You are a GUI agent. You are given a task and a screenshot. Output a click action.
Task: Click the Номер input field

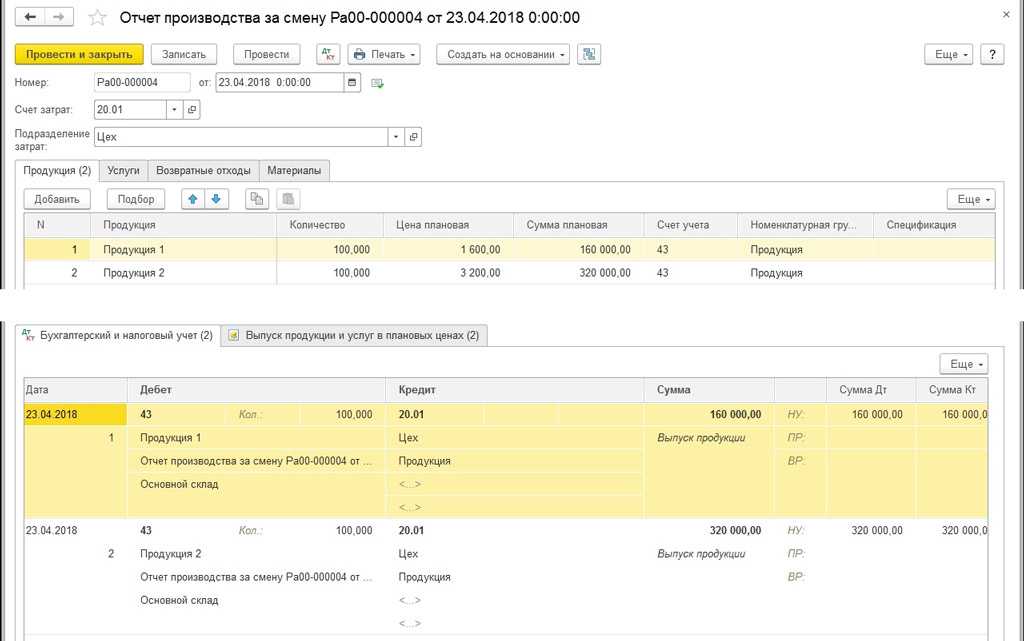tap(142, 82)
